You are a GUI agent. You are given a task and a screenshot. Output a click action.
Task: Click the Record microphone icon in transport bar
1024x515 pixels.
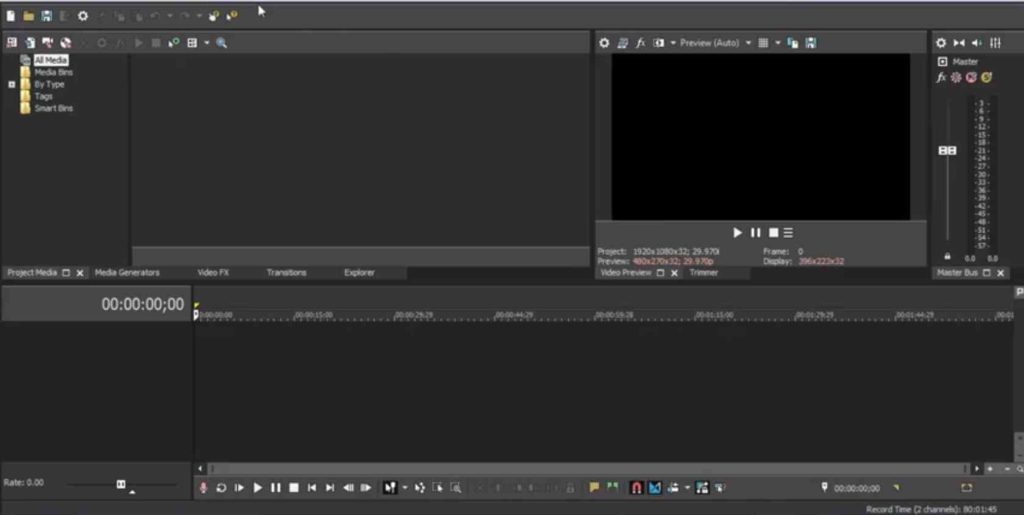pos(203,488)
